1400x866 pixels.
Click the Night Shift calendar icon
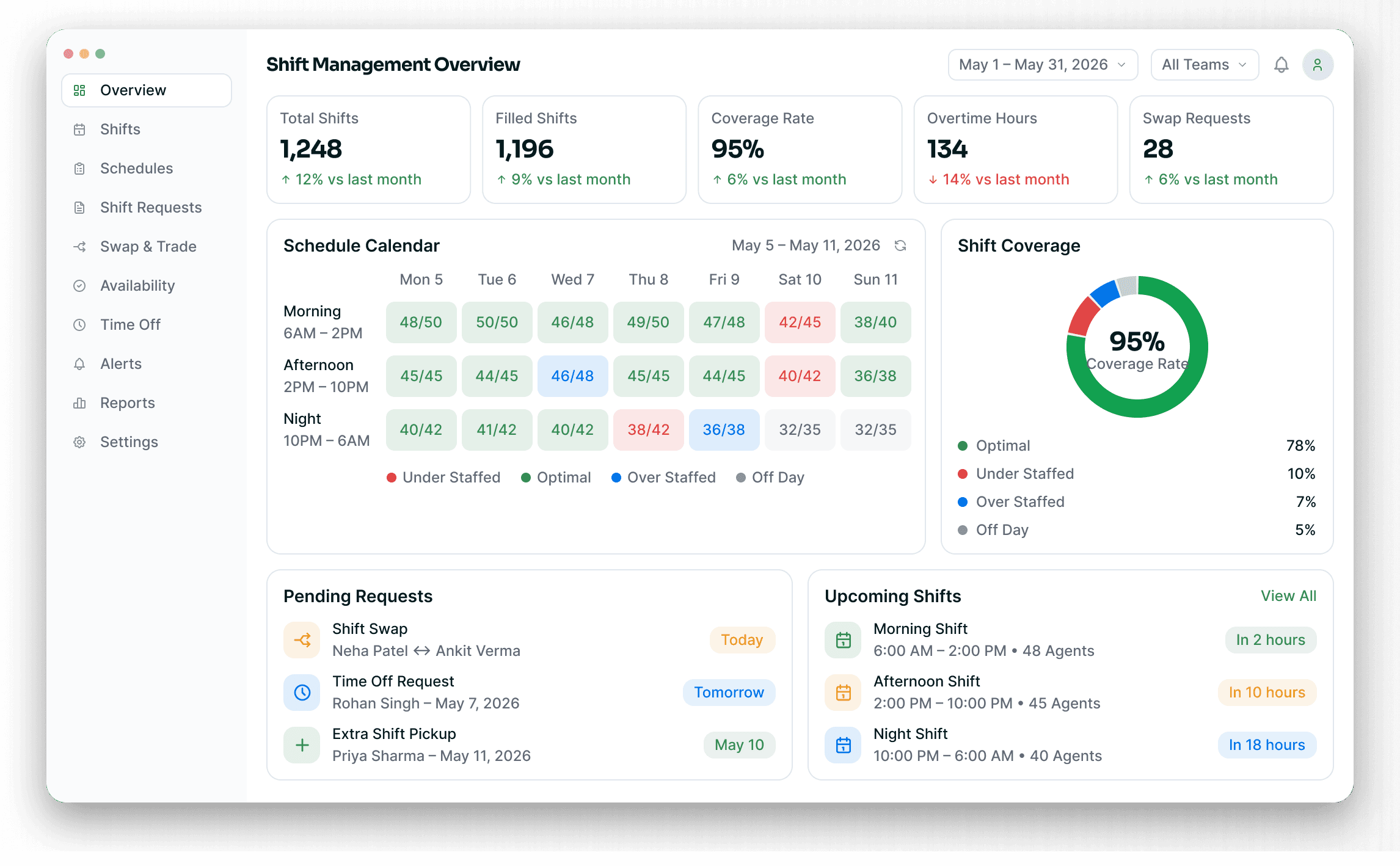(x=843, y=744)
